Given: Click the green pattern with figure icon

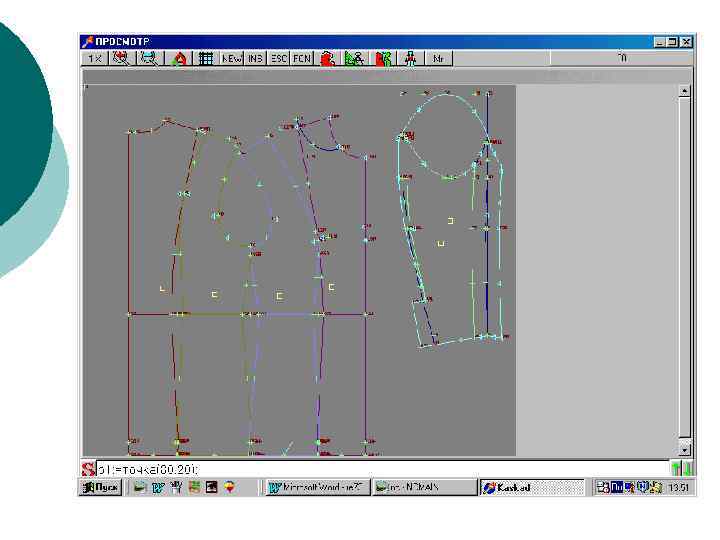Looking at the screenshot, I should coord(355,58).
